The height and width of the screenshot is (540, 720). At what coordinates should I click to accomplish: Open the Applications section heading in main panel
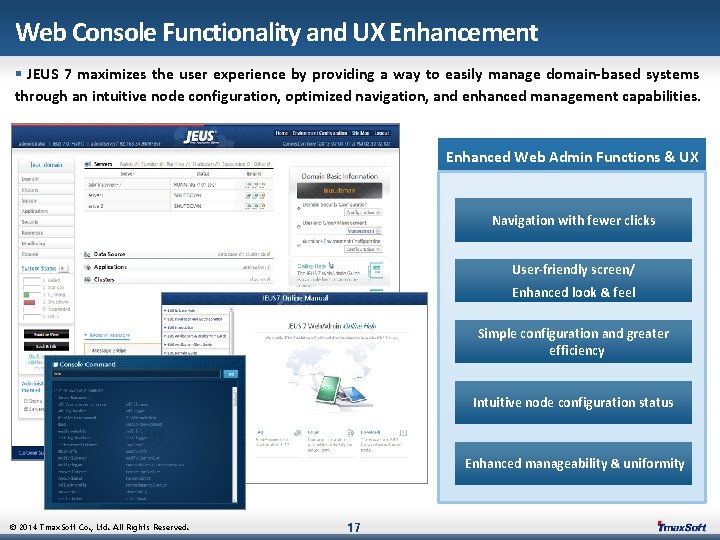pyautogui.click(x=110, y=267)
